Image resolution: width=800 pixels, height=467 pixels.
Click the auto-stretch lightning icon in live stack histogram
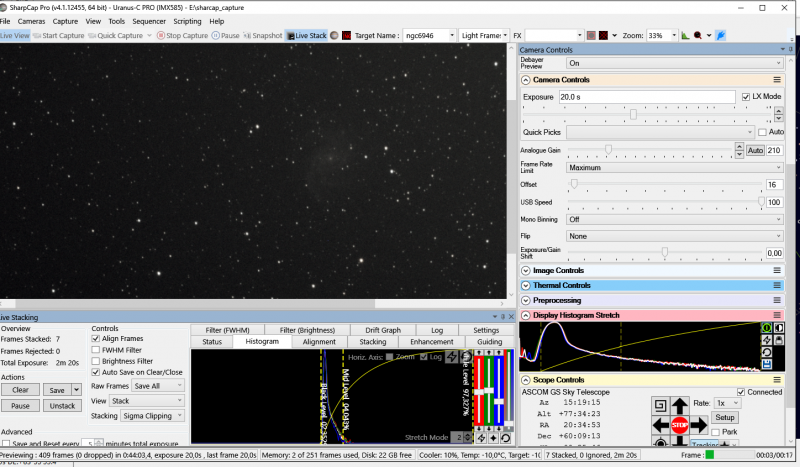click(452, 357)
